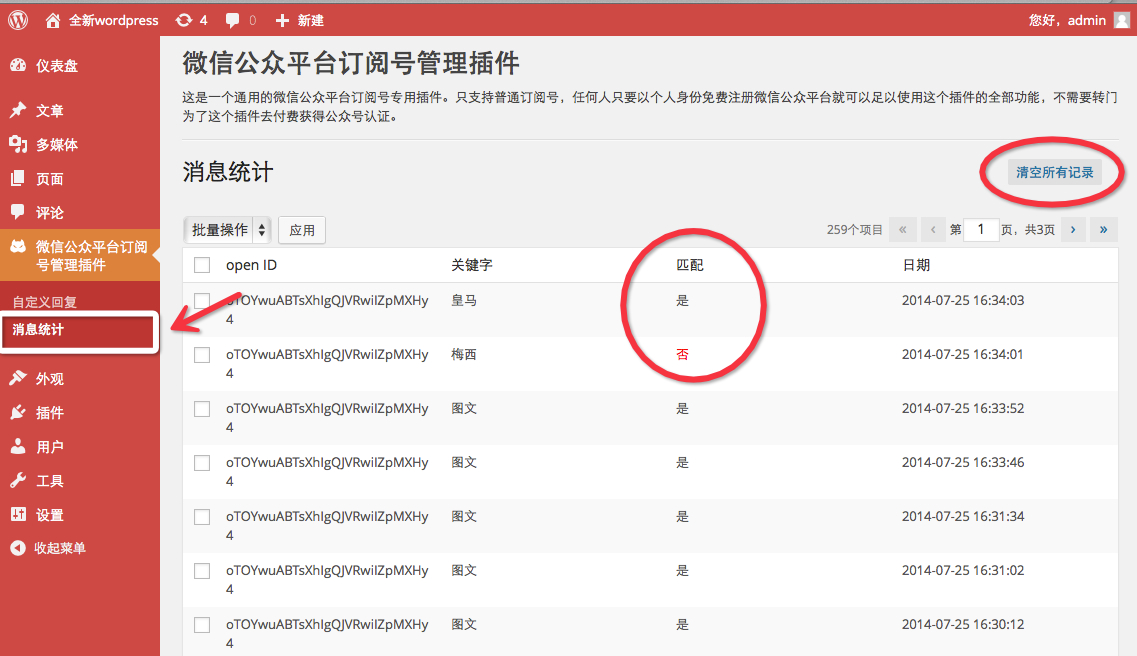This screenshot has width=1137, height=656.
Task: Click the WordPress logo icon
Action: [18, 20]
